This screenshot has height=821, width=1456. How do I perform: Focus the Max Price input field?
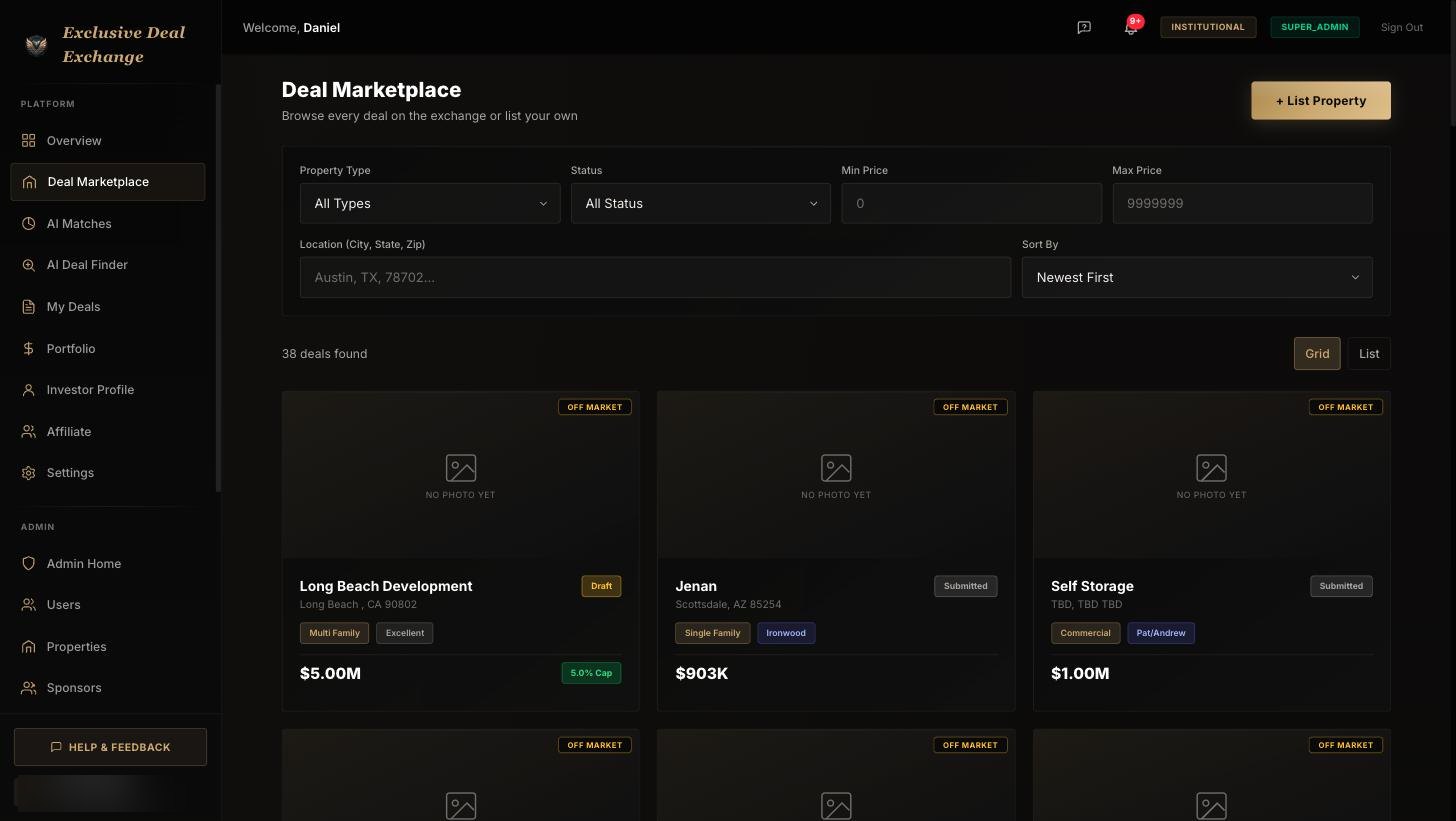coord(1242,203)
